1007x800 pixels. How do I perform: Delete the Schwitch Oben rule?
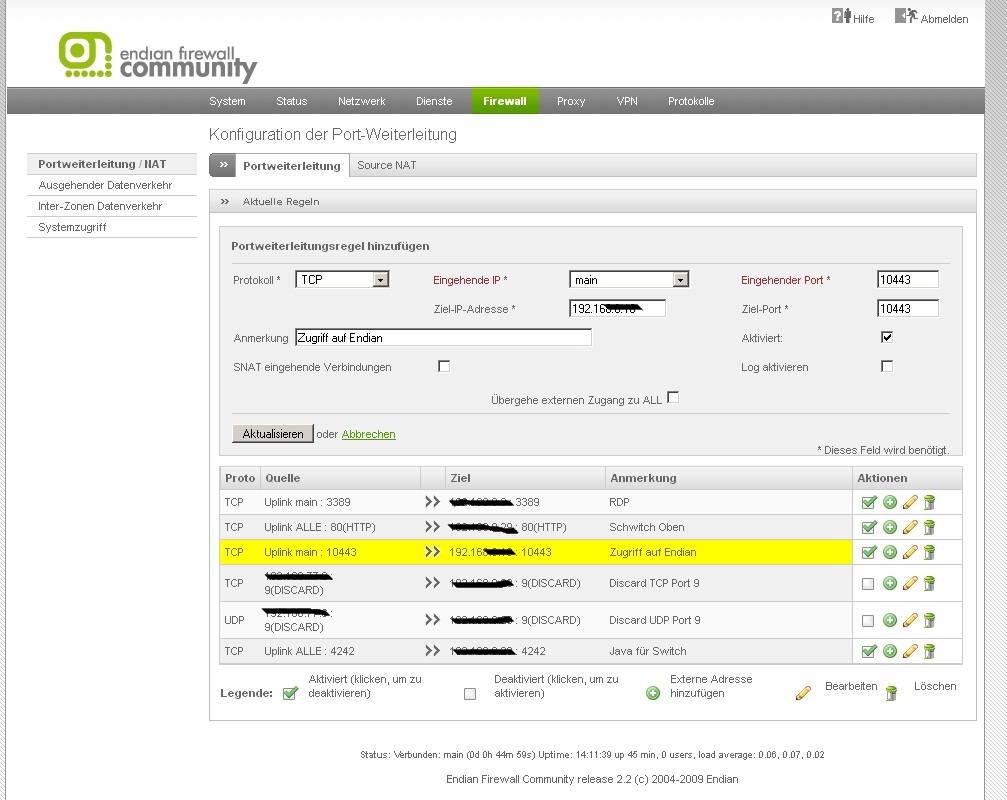tap(929, 527)
